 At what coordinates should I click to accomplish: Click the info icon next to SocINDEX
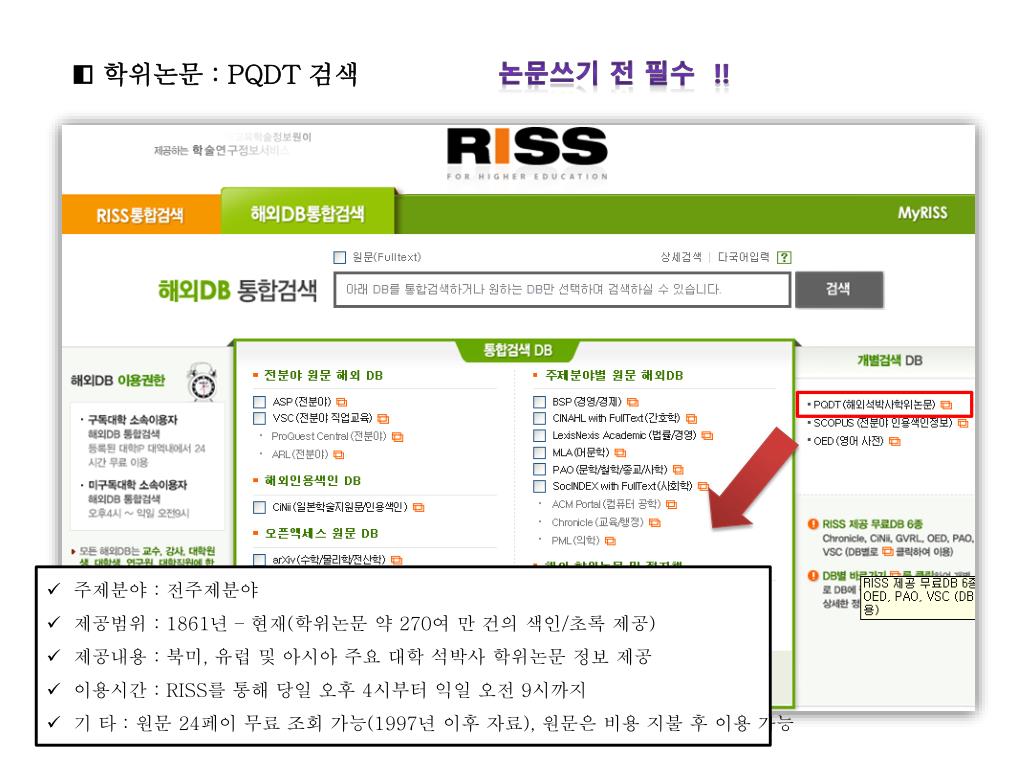click(x=703, y=487)
